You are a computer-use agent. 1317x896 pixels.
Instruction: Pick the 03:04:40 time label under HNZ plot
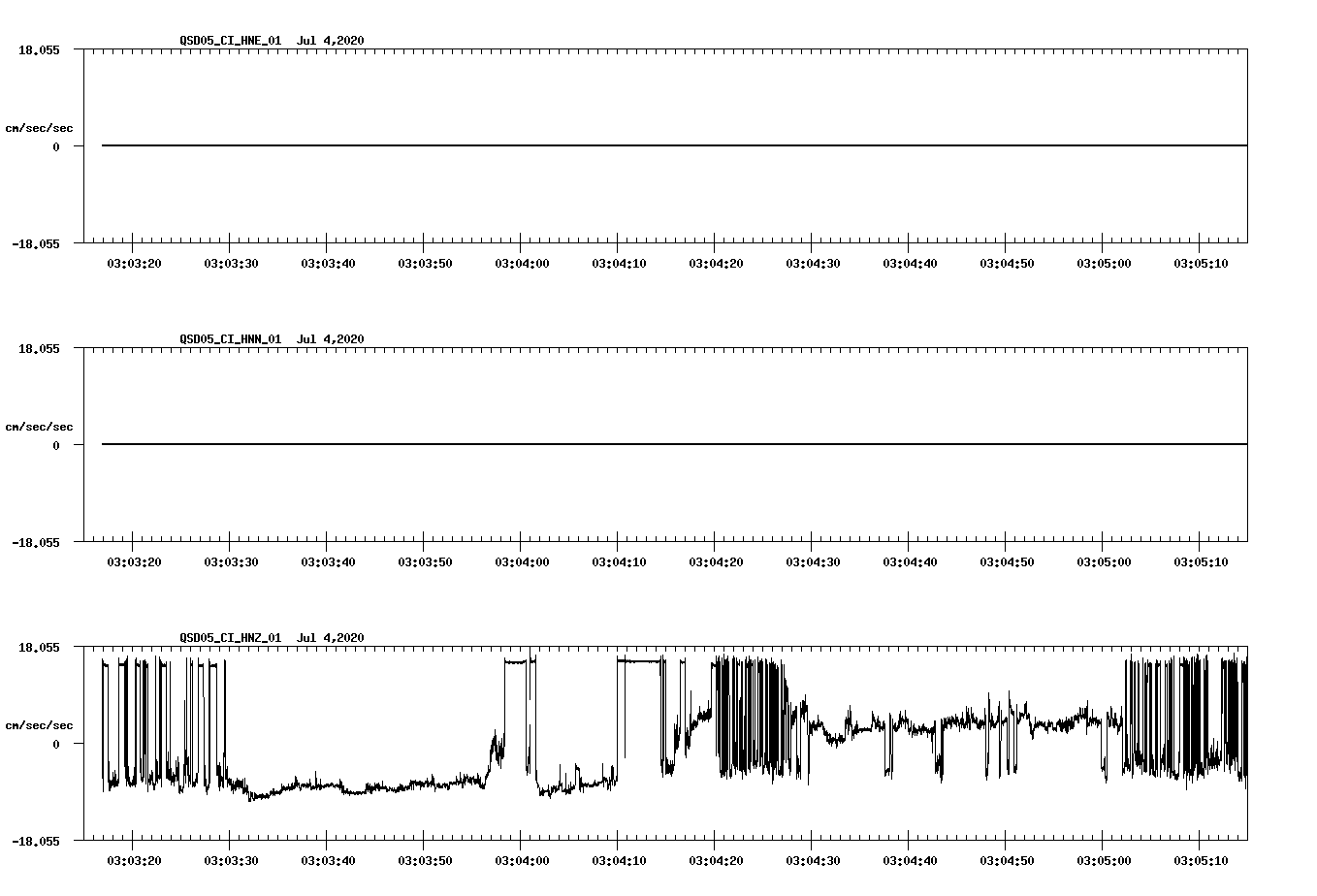tap(910, 860)
